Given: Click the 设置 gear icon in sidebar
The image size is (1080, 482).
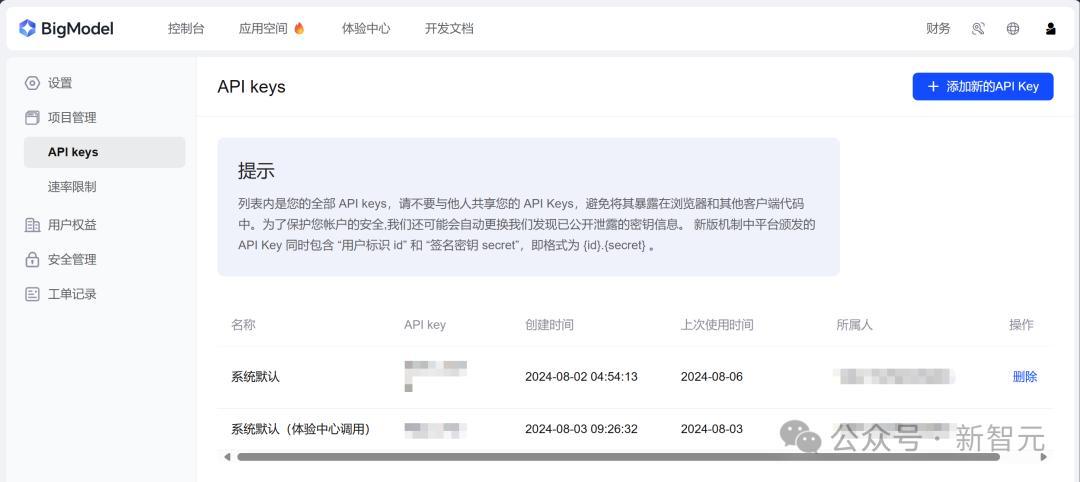Looking at the screenshot, I should click(x=32, y=83).
